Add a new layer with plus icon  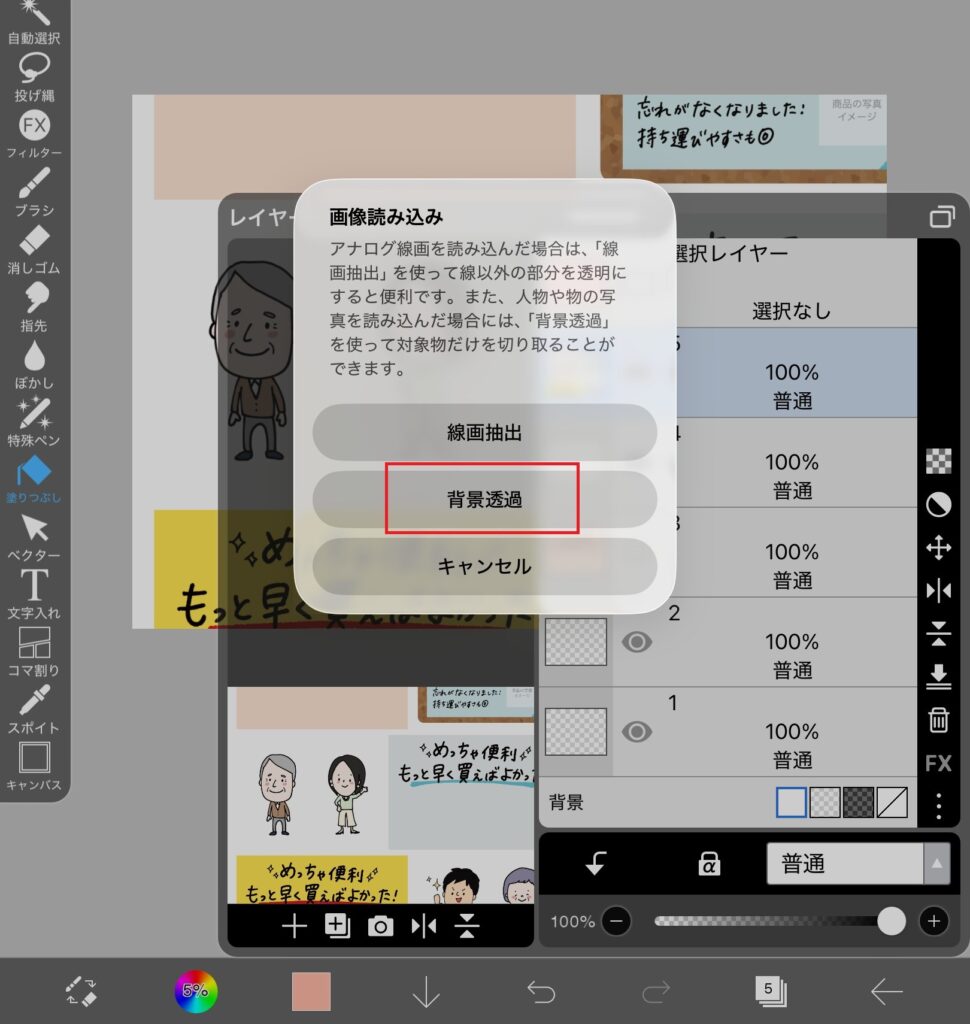(294, 927)
